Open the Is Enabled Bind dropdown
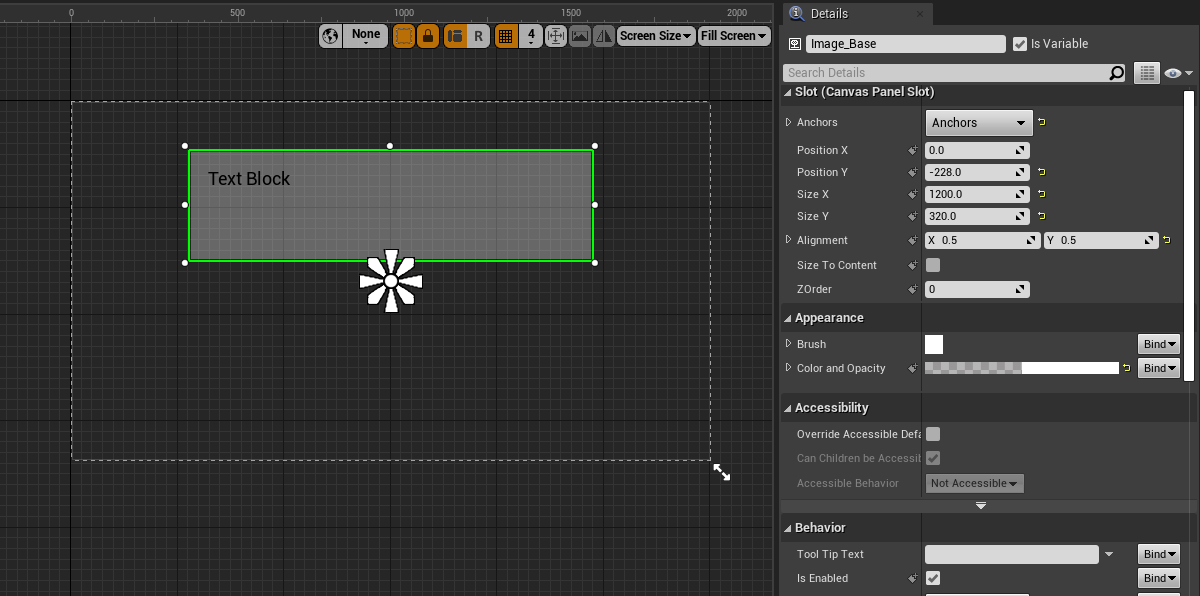1200x596 pixels. pyautogui.click(x=1159, y=578)
